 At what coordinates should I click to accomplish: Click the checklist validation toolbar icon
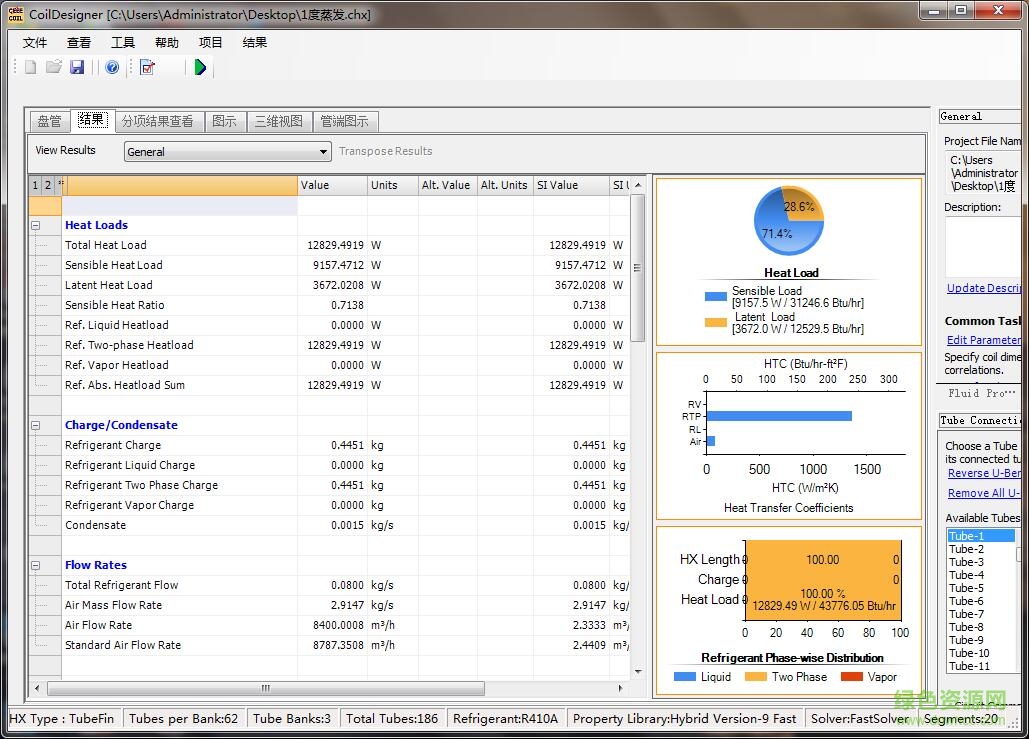148,67
